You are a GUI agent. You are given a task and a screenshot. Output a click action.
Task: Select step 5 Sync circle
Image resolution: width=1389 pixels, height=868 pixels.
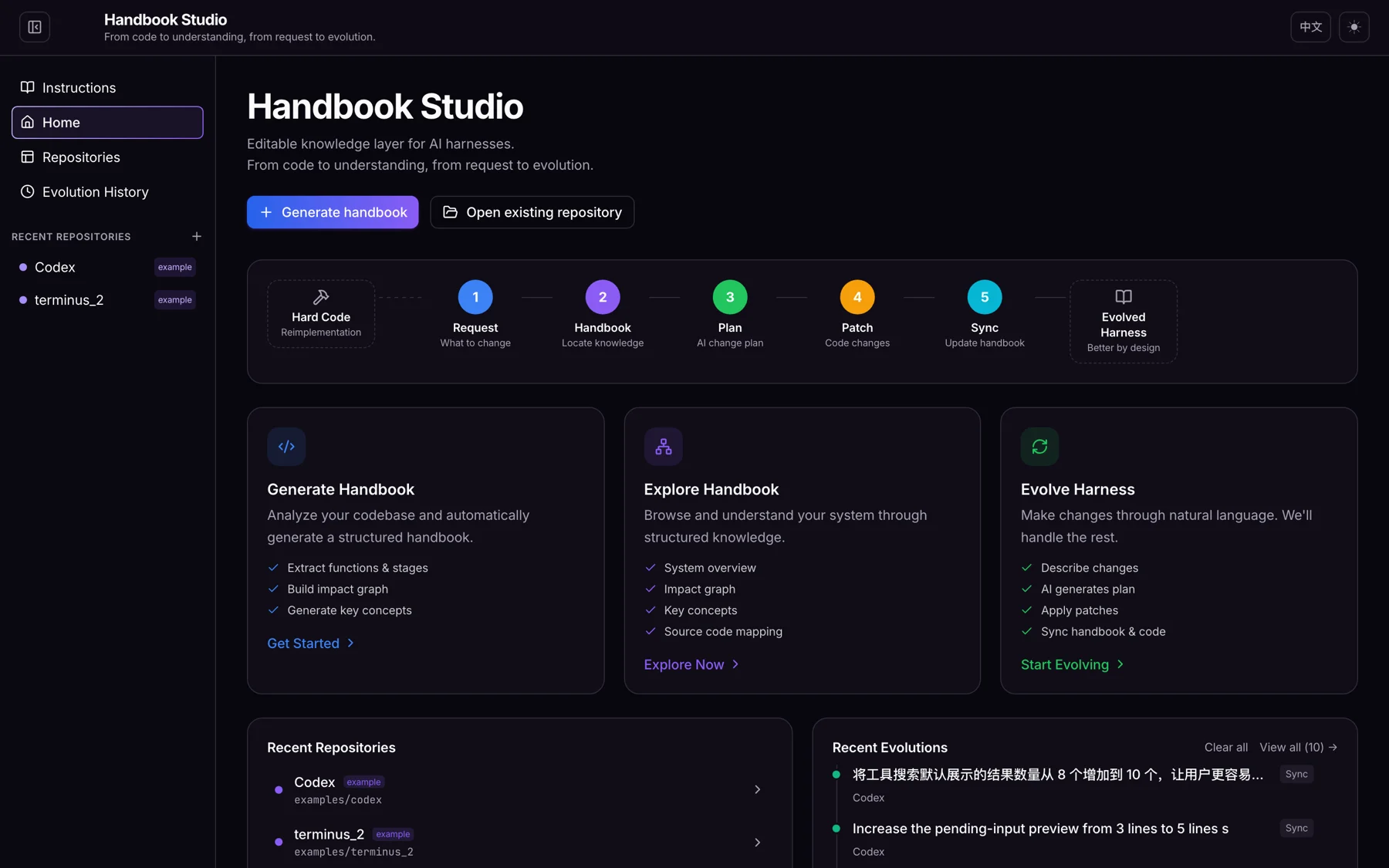pyautogui.click(x=985, y=297)
